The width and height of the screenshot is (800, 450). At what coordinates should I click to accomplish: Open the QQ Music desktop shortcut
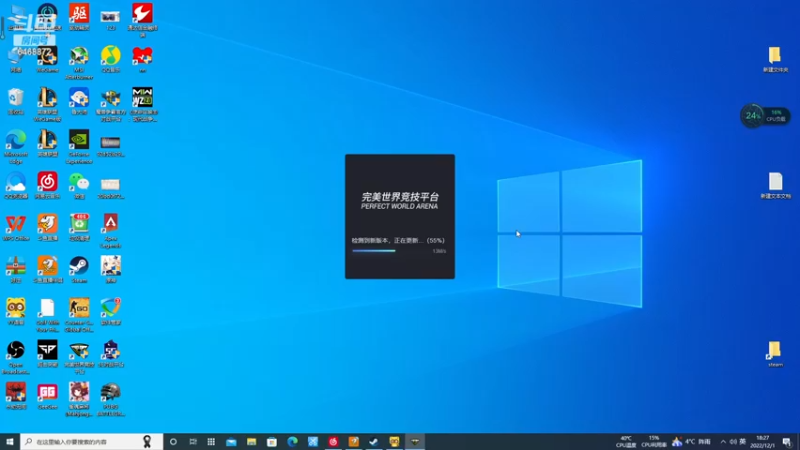tap(111, 59)
